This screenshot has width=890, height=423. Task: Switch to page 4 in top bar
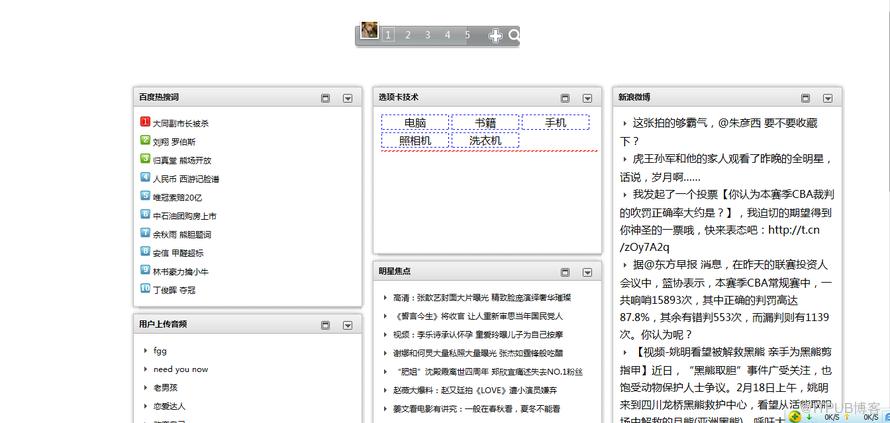tap(447, 35)
